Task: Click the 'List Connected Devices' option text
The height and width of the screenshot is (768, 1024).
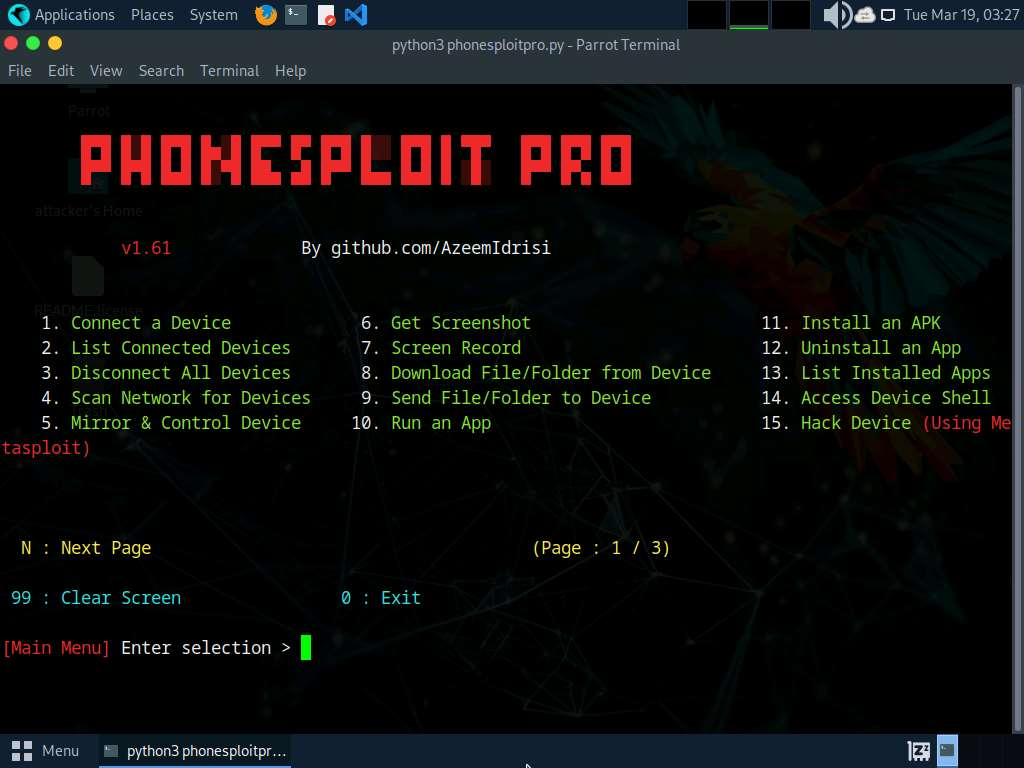Action: coord(180,348)
